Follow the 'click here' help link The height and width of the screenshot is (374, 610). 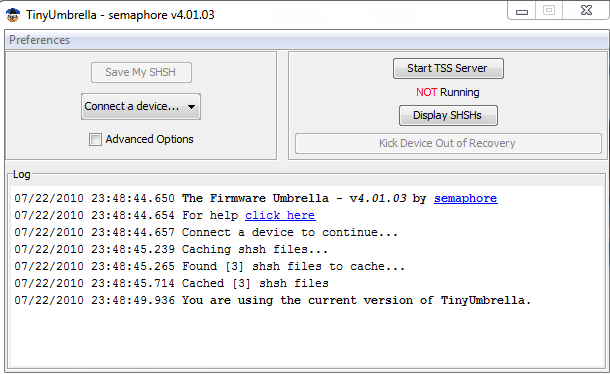pos(280,215)
